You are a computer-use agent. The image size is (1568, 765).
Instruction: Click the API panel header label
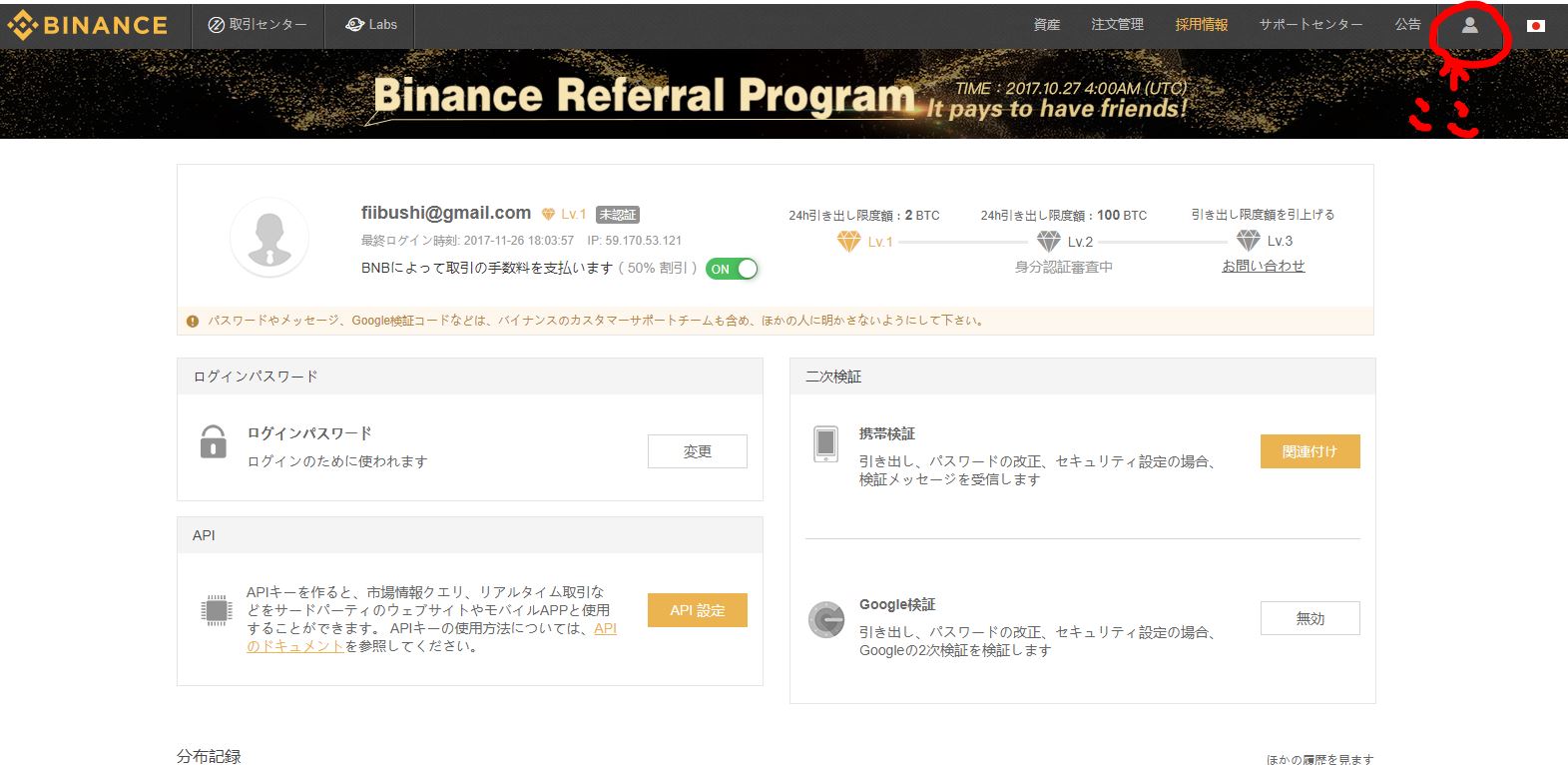204,535
